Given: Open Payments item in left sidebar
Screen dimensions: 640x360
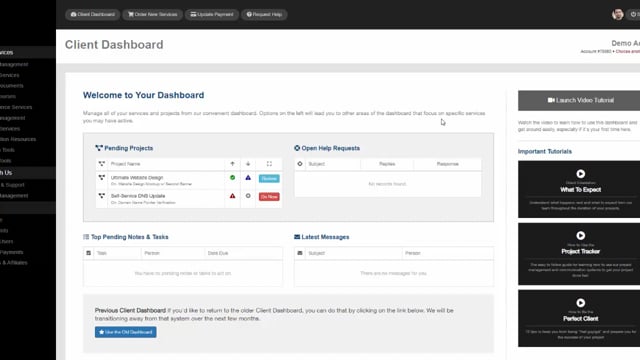Looking at the screenshot, I should 11,252.
